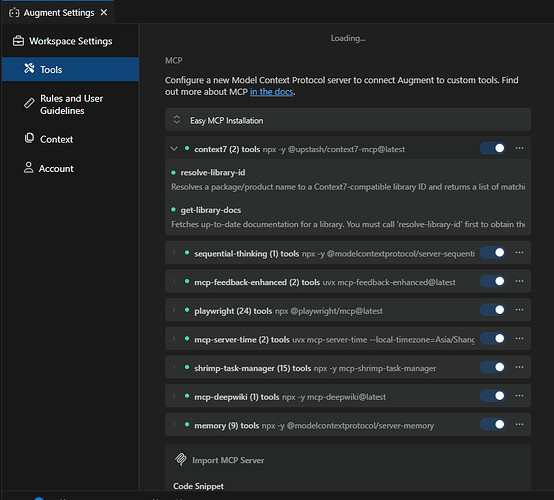Open the more options menu for shrimp-task-manager
554x500 pixels.
[519, 367]
